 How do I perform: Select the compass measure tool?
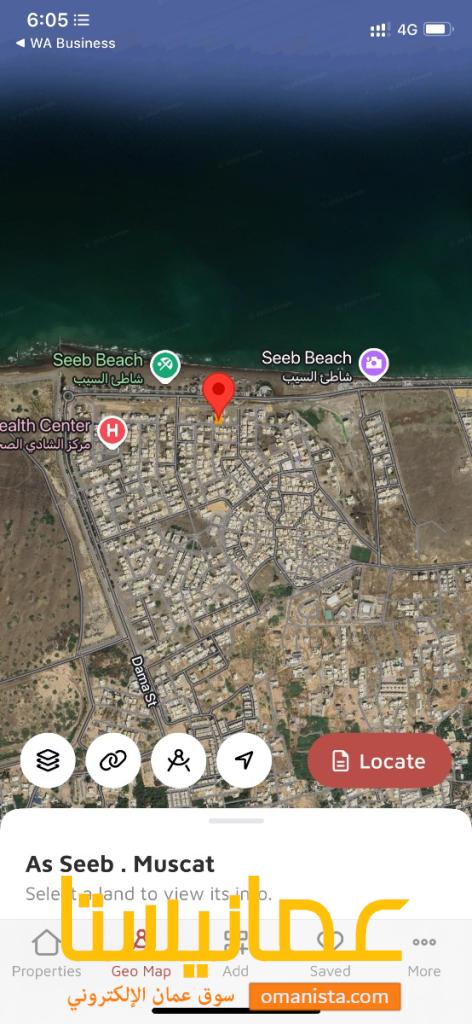pyautogui.click(x=178, y=761)
